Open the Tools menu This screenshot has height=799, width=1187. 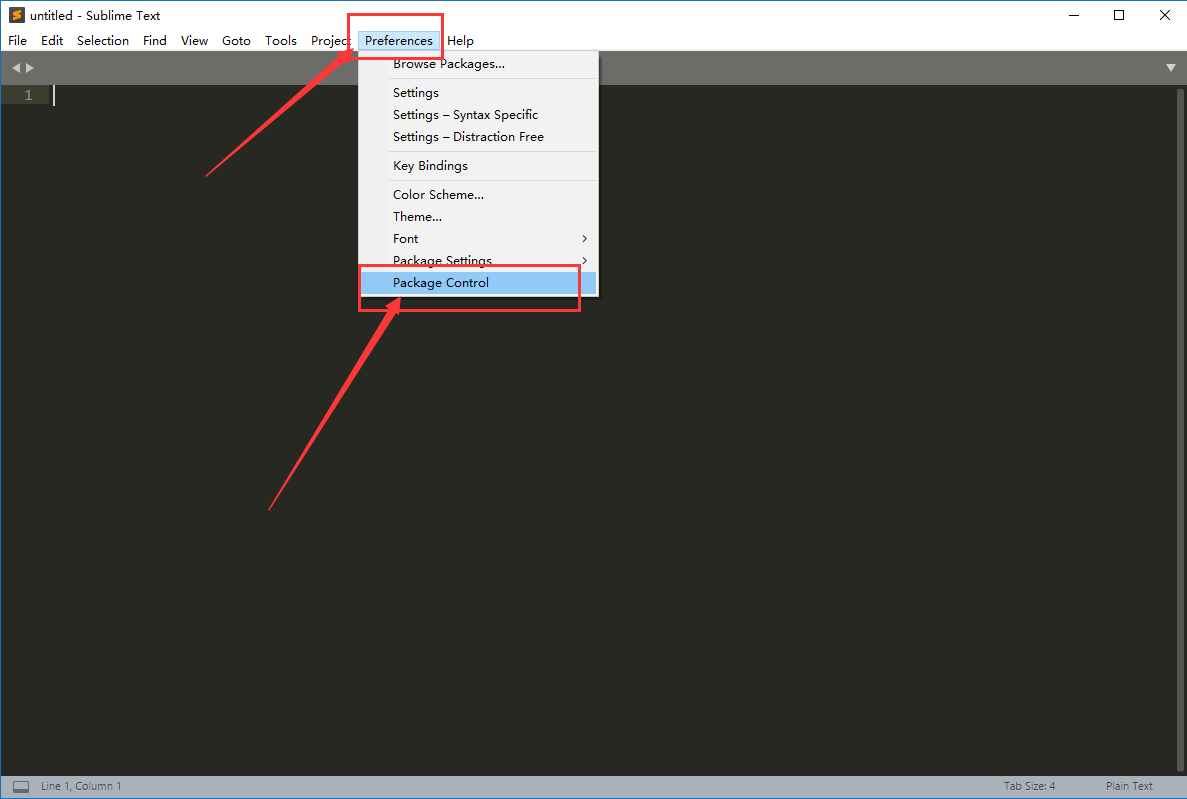tap(281, 40)
